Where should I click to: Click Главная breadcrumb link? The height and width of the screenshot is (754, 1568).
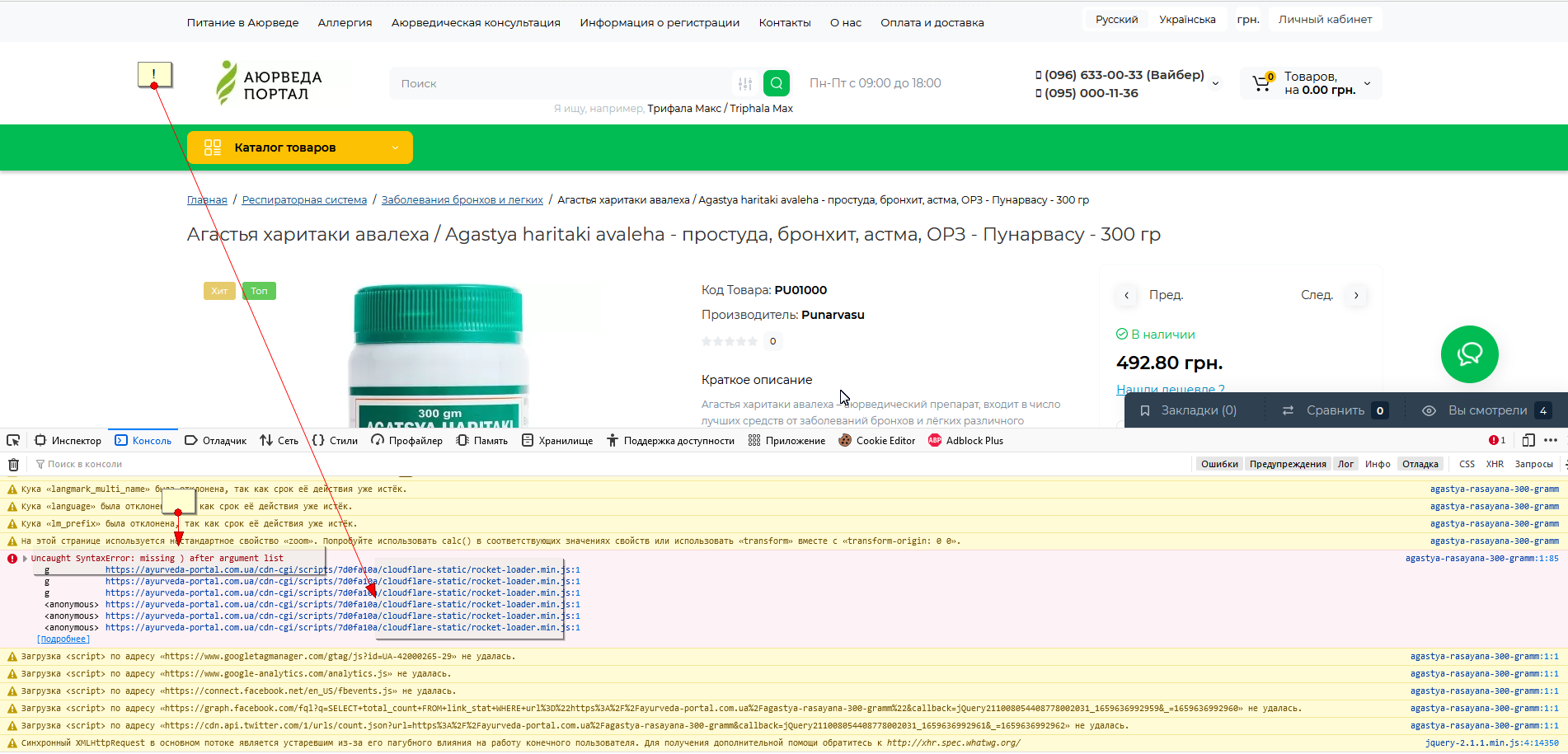point(207,199)
